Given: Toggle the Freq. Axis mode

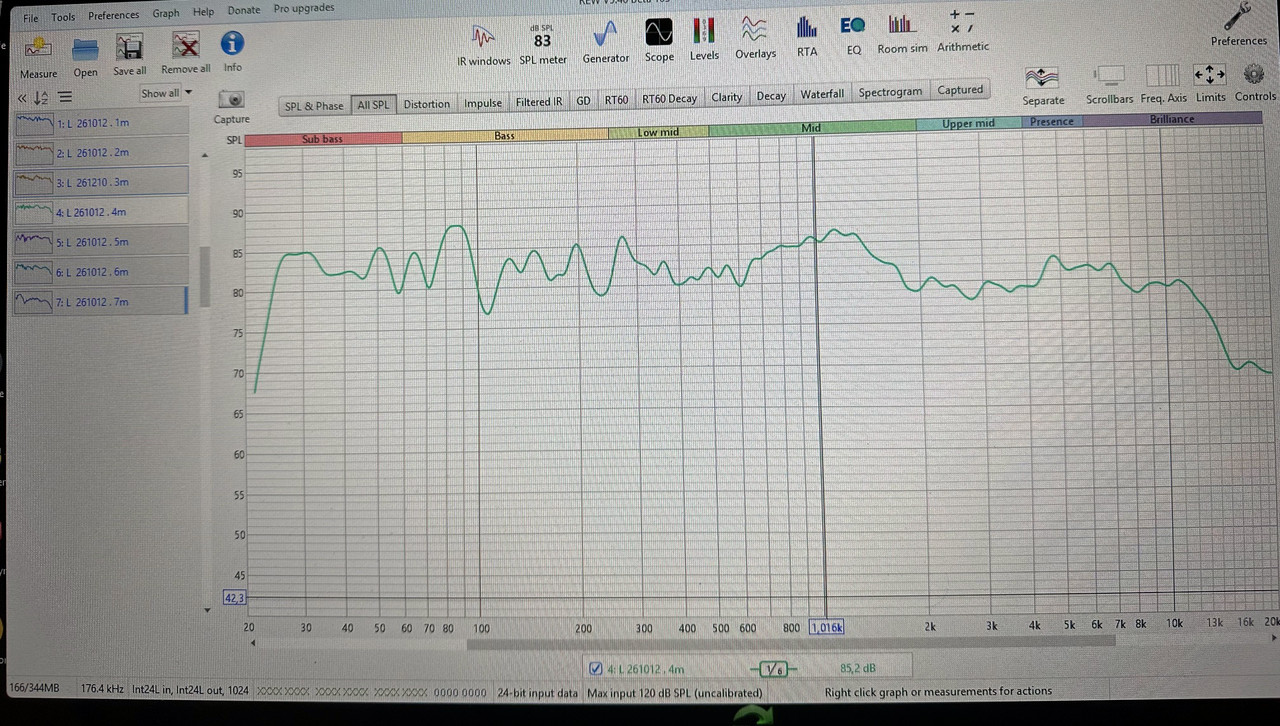Looking at the screenshot, I should tap(1163, 84).
